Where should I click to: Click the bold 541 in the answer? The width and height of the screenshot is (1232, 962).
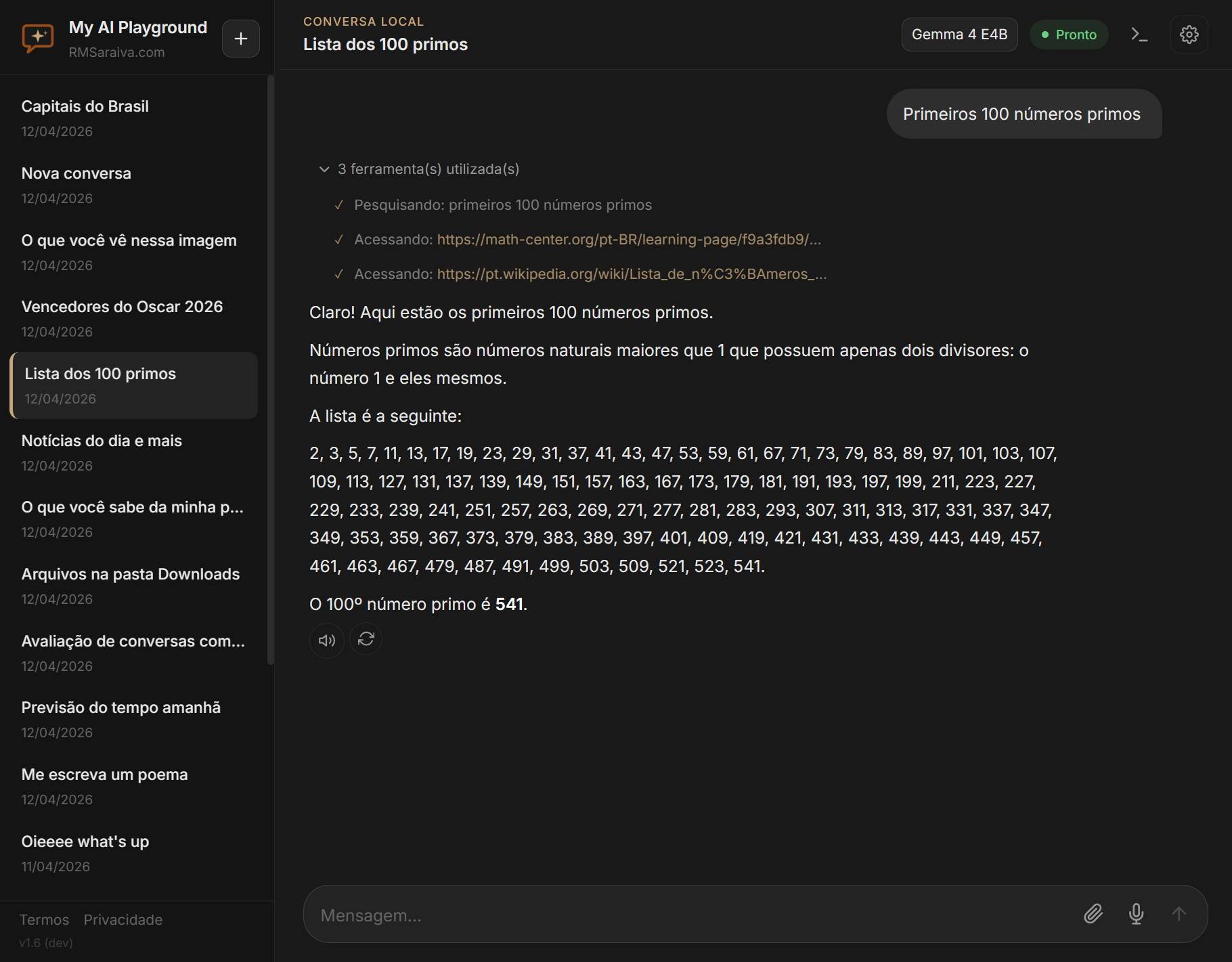point(509,604)
